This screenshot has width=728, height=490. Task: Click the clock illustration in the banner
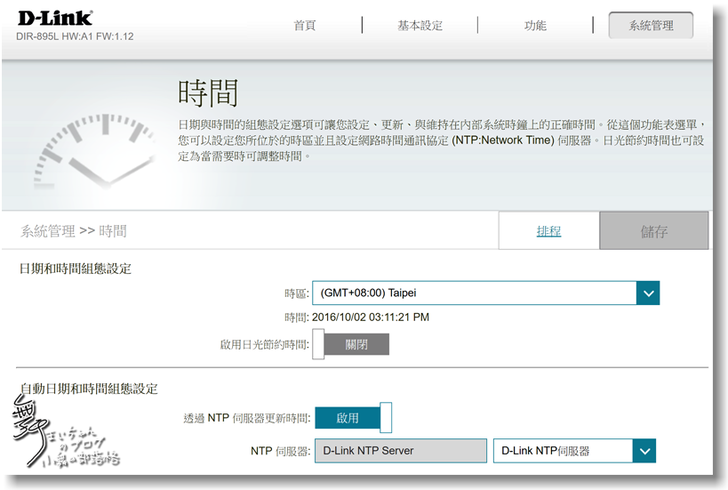pos(92,148)
